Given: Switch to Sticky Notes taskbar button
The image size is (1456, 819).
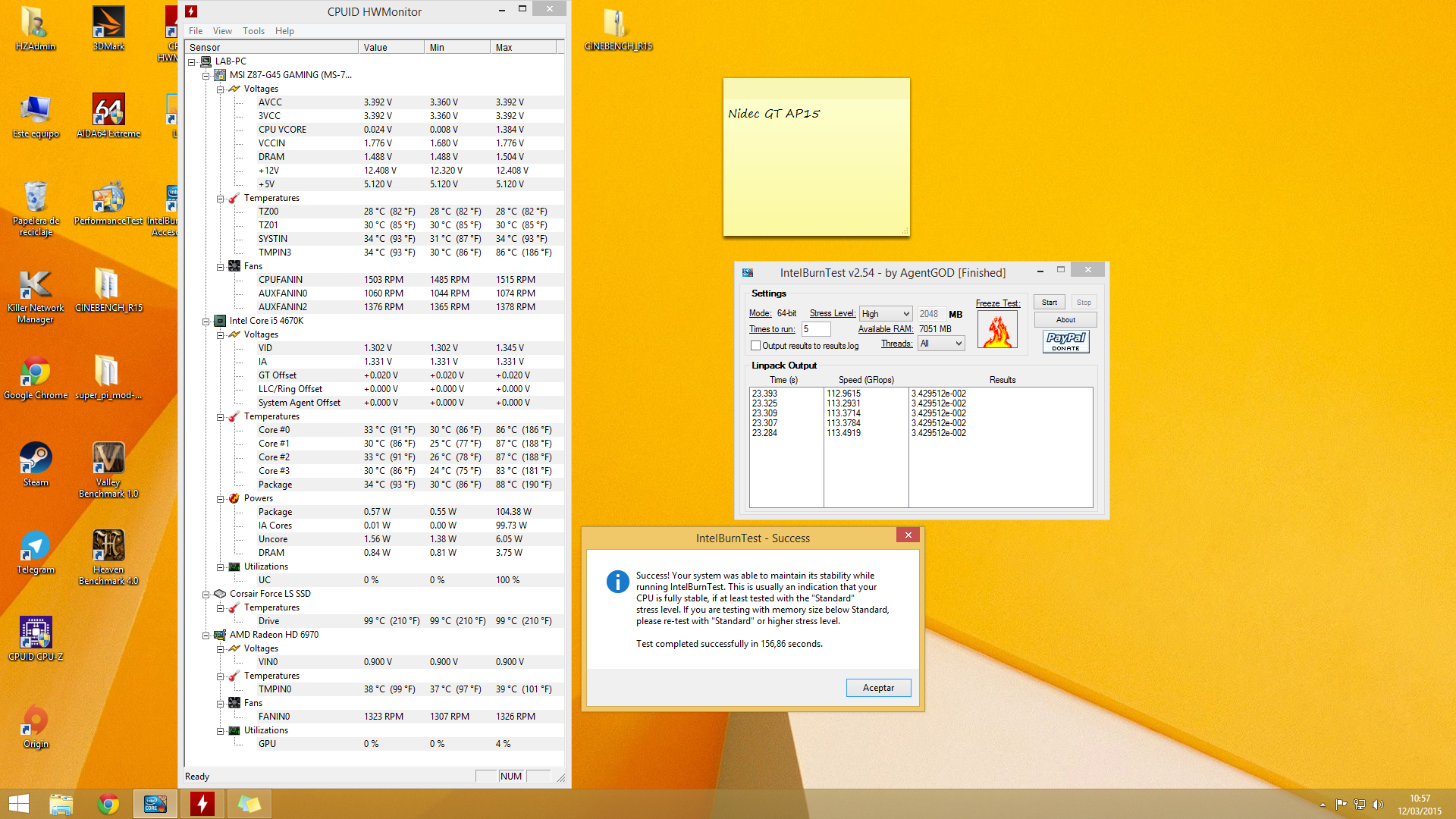Looking at the screenshot, I should pyautogui.click(x=249, y=804).
